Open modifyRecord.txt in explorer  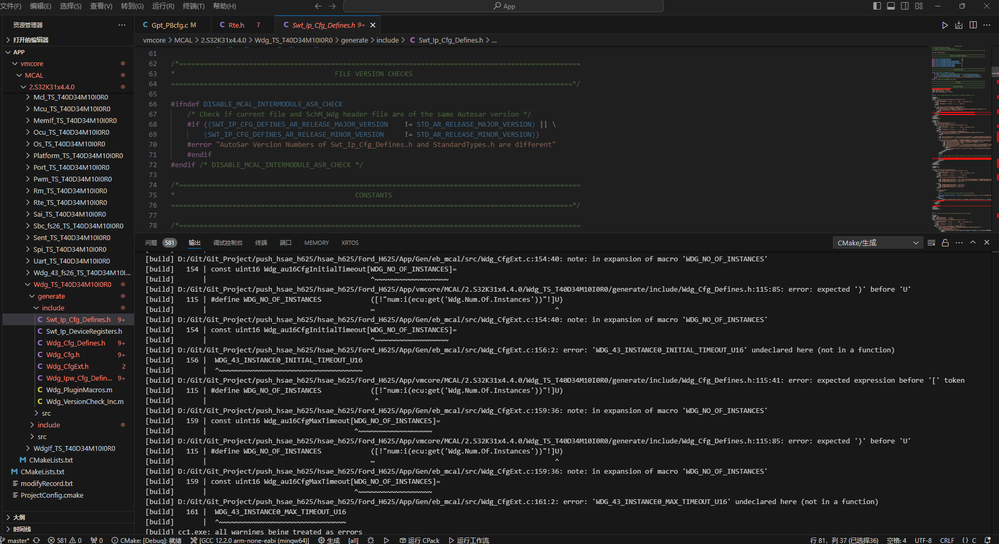47,483
